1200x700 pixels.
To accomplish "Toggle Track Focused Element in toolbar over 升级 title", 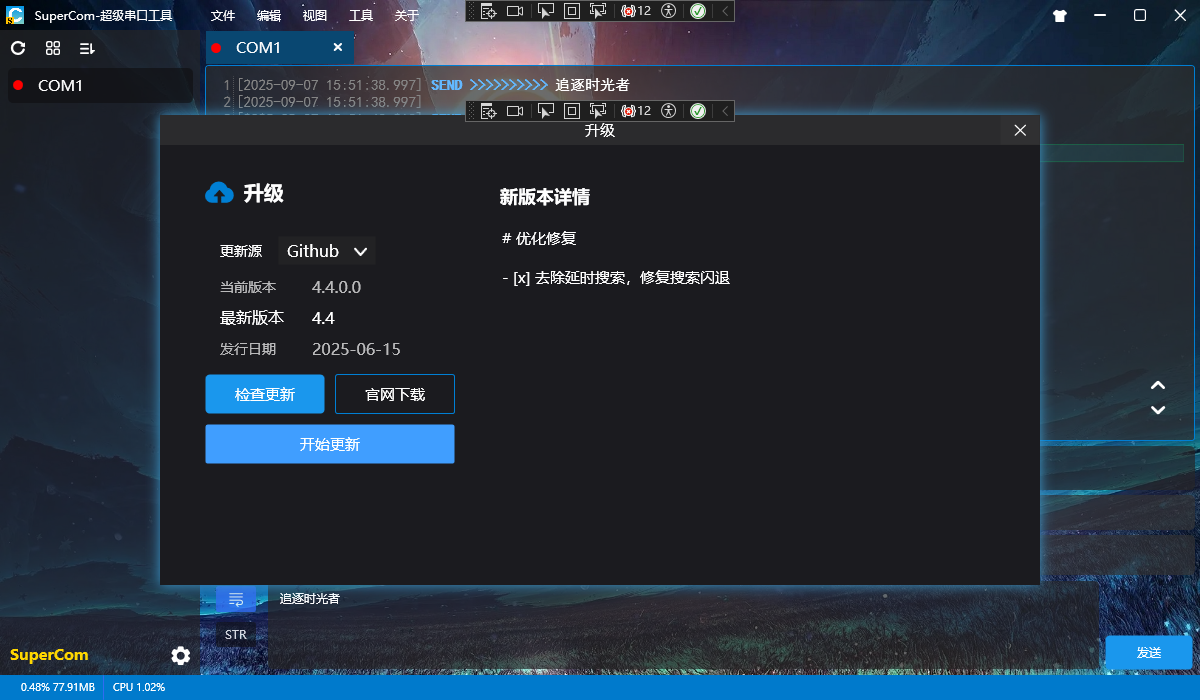I will (x=598, y=111).
